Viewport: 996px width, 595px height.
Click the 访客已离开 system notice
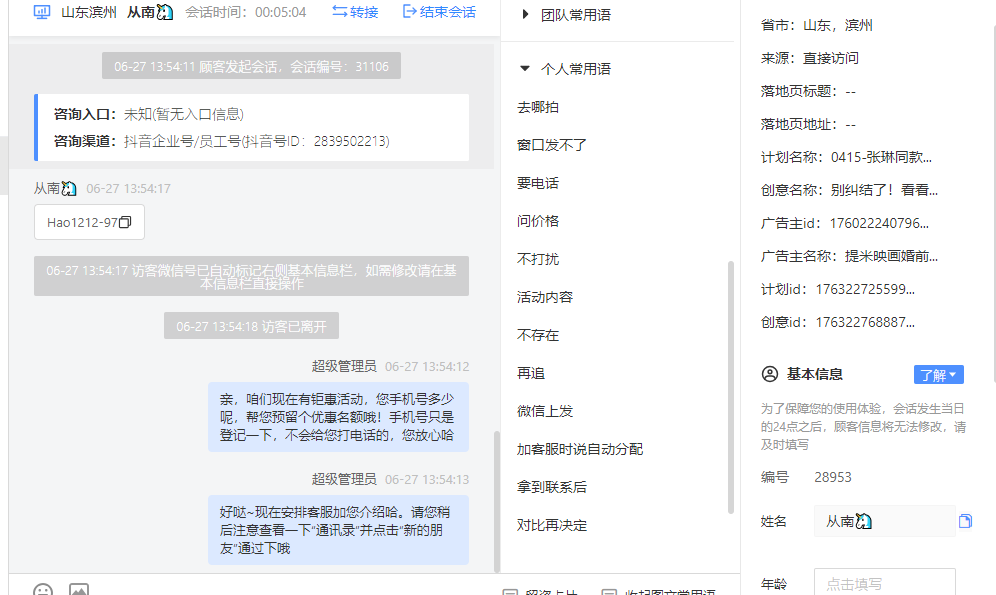click(x=252, y=326)
